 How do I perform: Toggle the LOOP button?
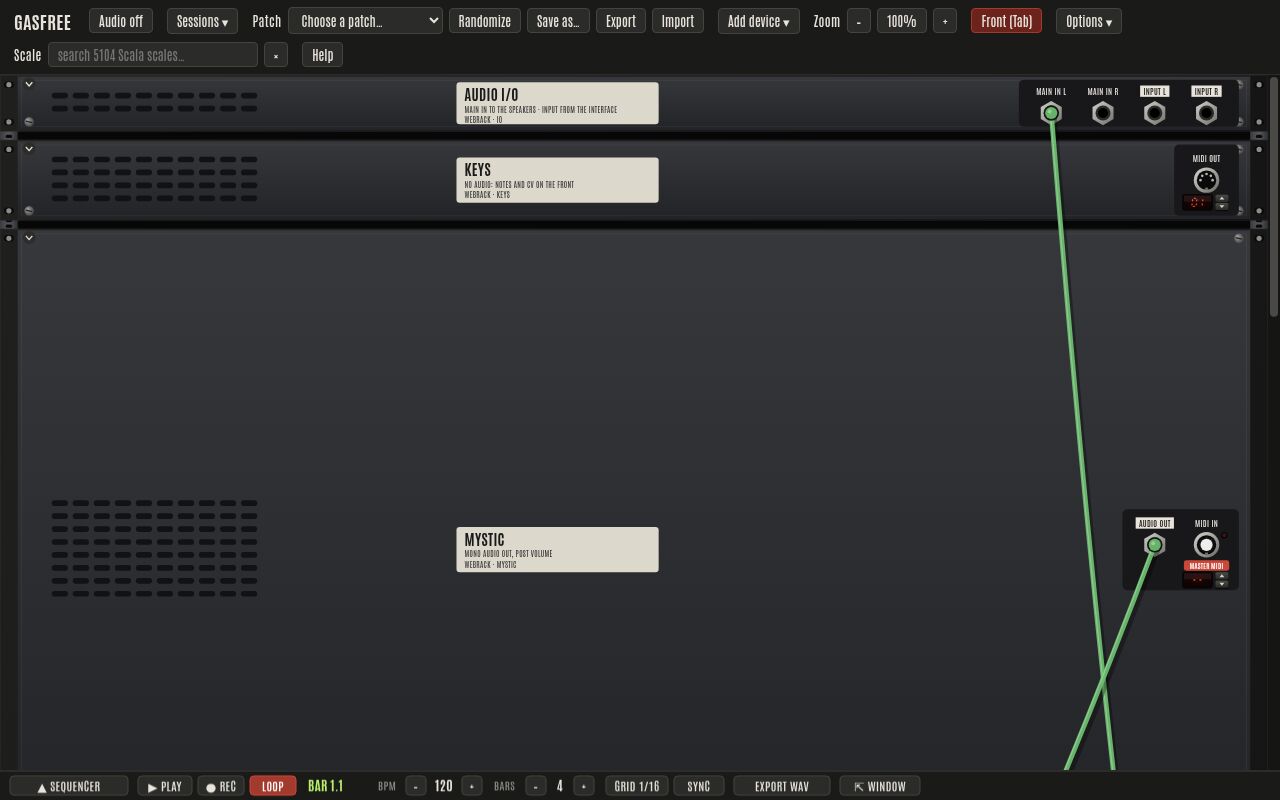click(x=273, y=786)
